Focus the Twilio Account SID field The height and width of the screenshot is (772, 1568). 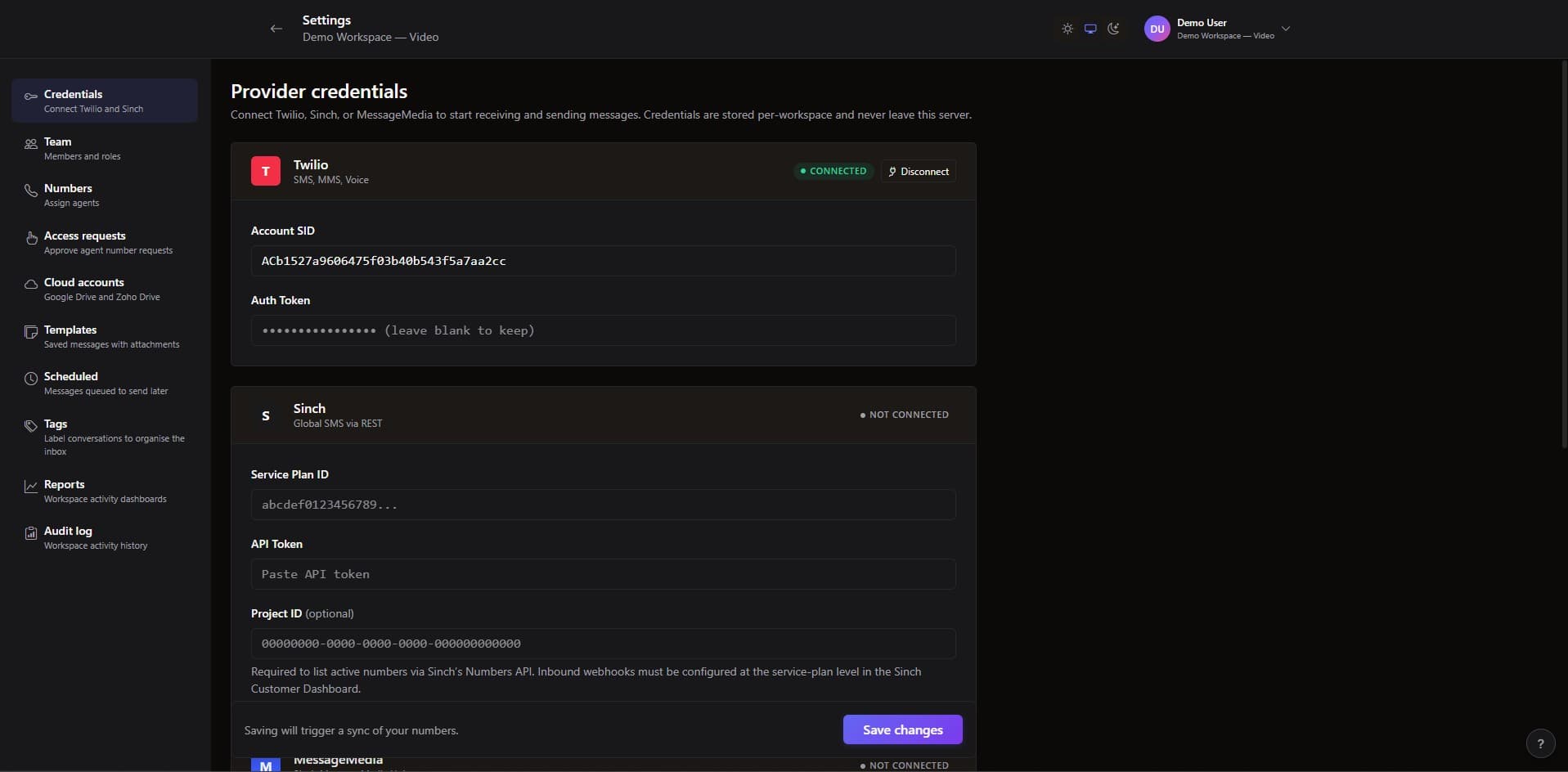603,261
